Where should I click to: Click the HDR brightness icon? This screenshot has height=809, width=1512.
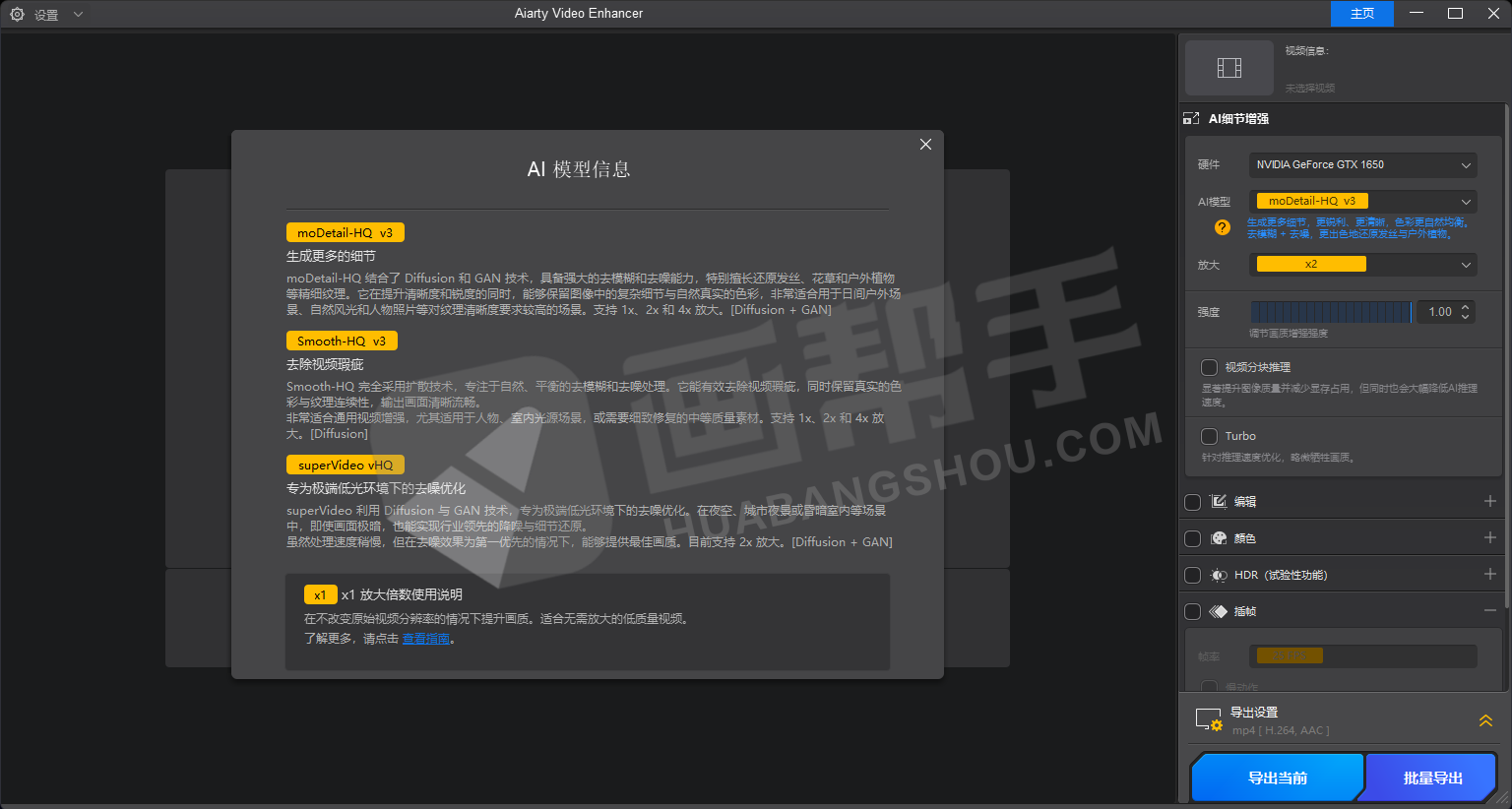pos(1219,575)
